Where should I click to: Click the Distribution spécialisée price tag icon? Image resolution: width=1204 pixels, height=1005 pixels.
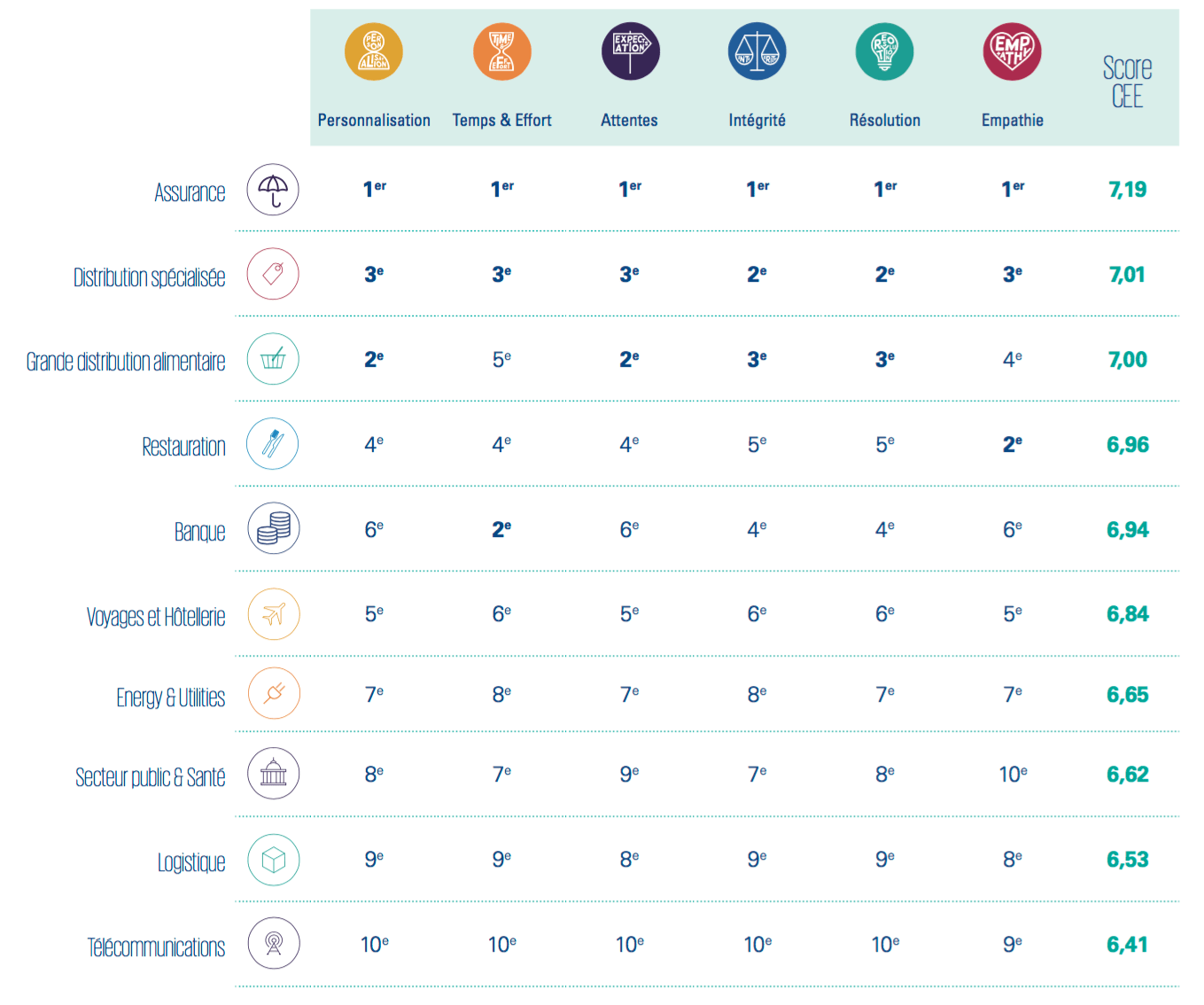click(x=273, y=274)
